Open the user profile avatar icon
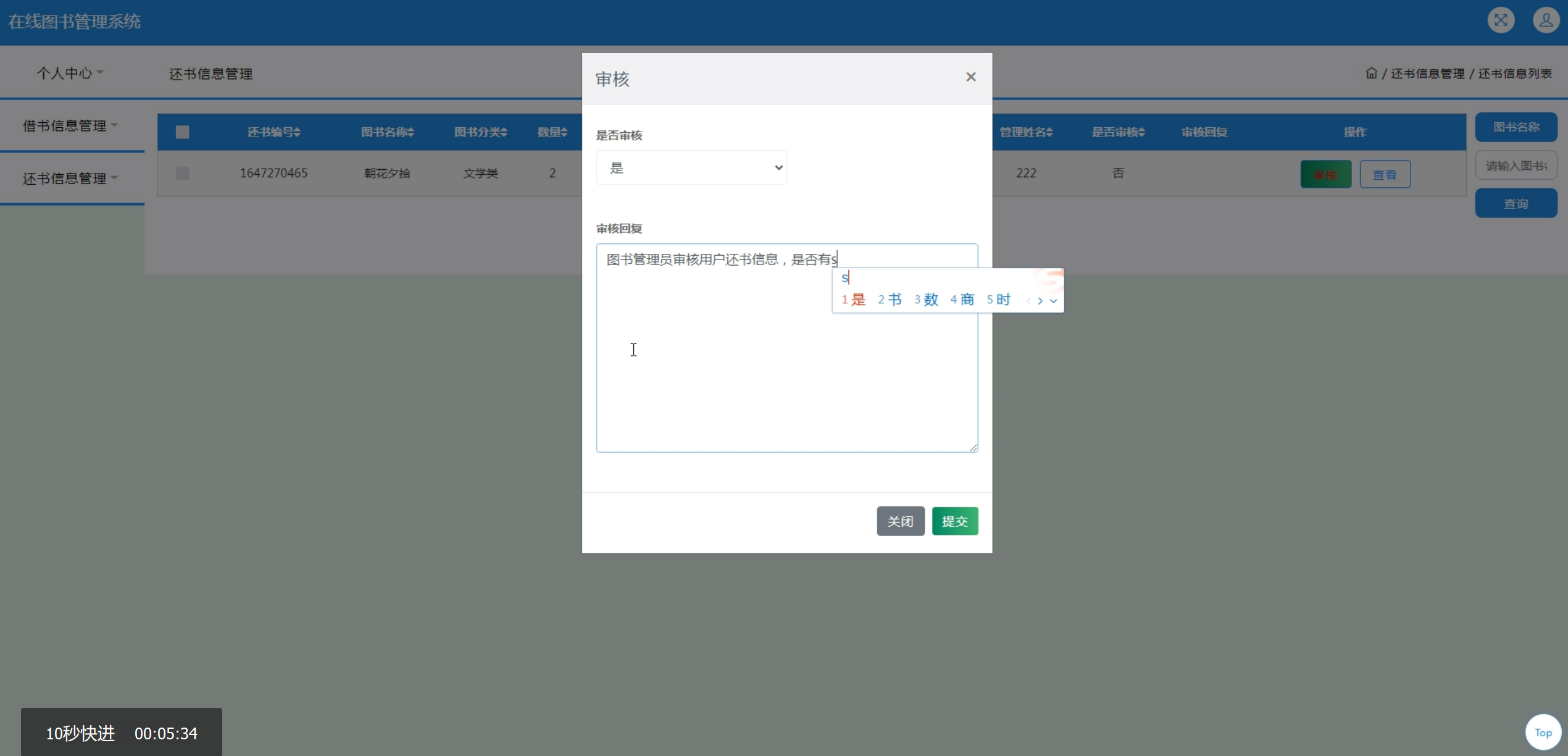The width and height of the screenshot is (1568, 756). tap(1545, 20)
